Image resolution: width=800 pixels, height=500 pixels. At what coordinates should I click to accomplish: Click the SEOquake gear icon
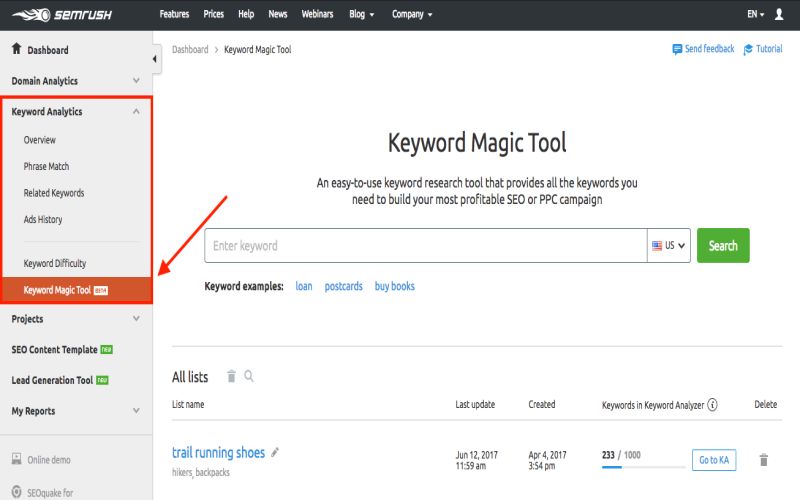[x=17, y=492]
